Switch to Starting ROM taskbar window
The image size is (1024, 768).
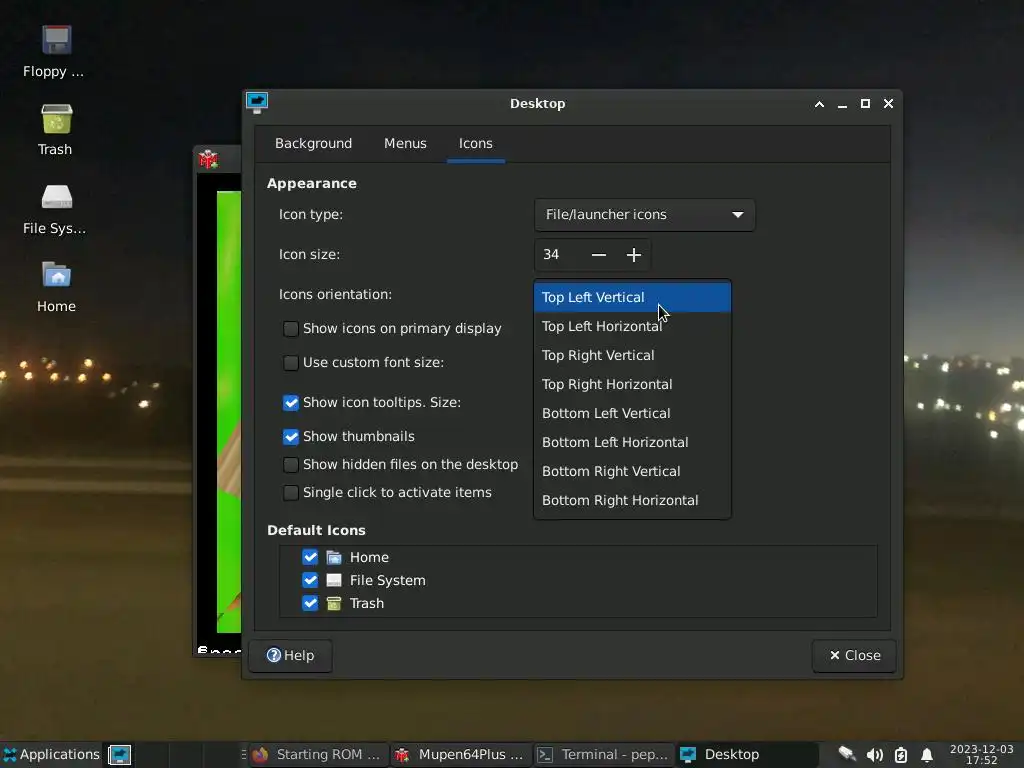coord(319,755)
